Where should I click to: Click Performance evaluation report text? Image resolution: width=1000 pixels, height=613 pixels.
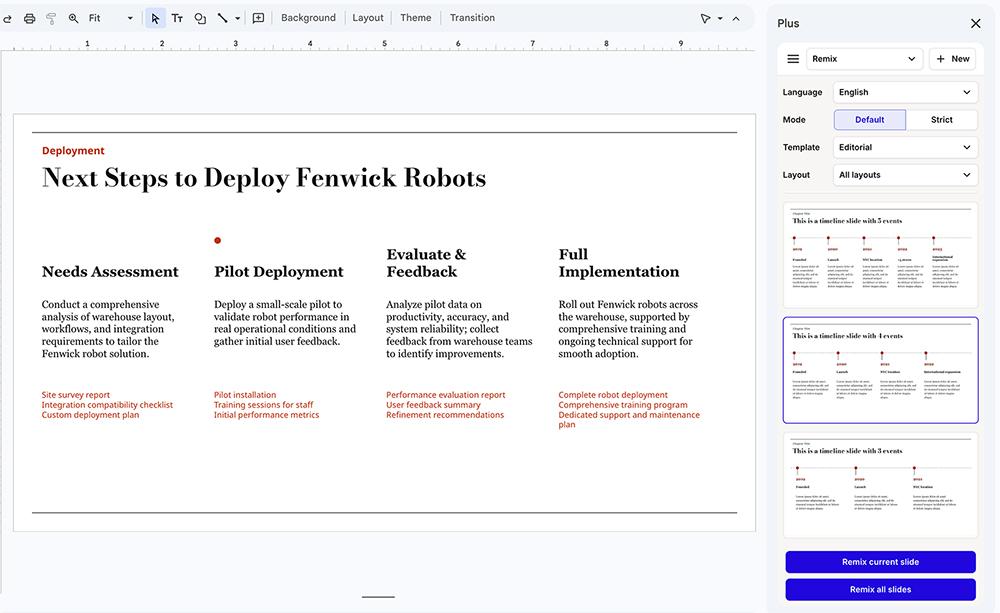[445, 395]
